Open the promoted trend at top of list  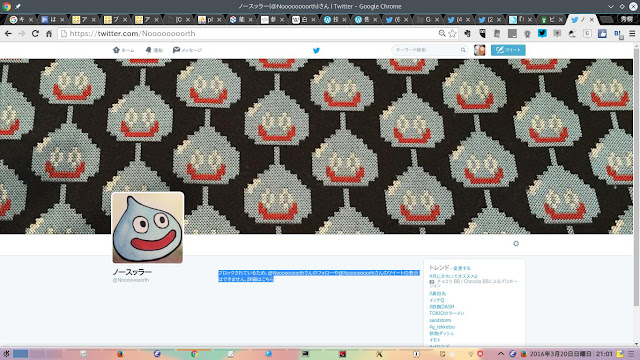click(453, 276)
